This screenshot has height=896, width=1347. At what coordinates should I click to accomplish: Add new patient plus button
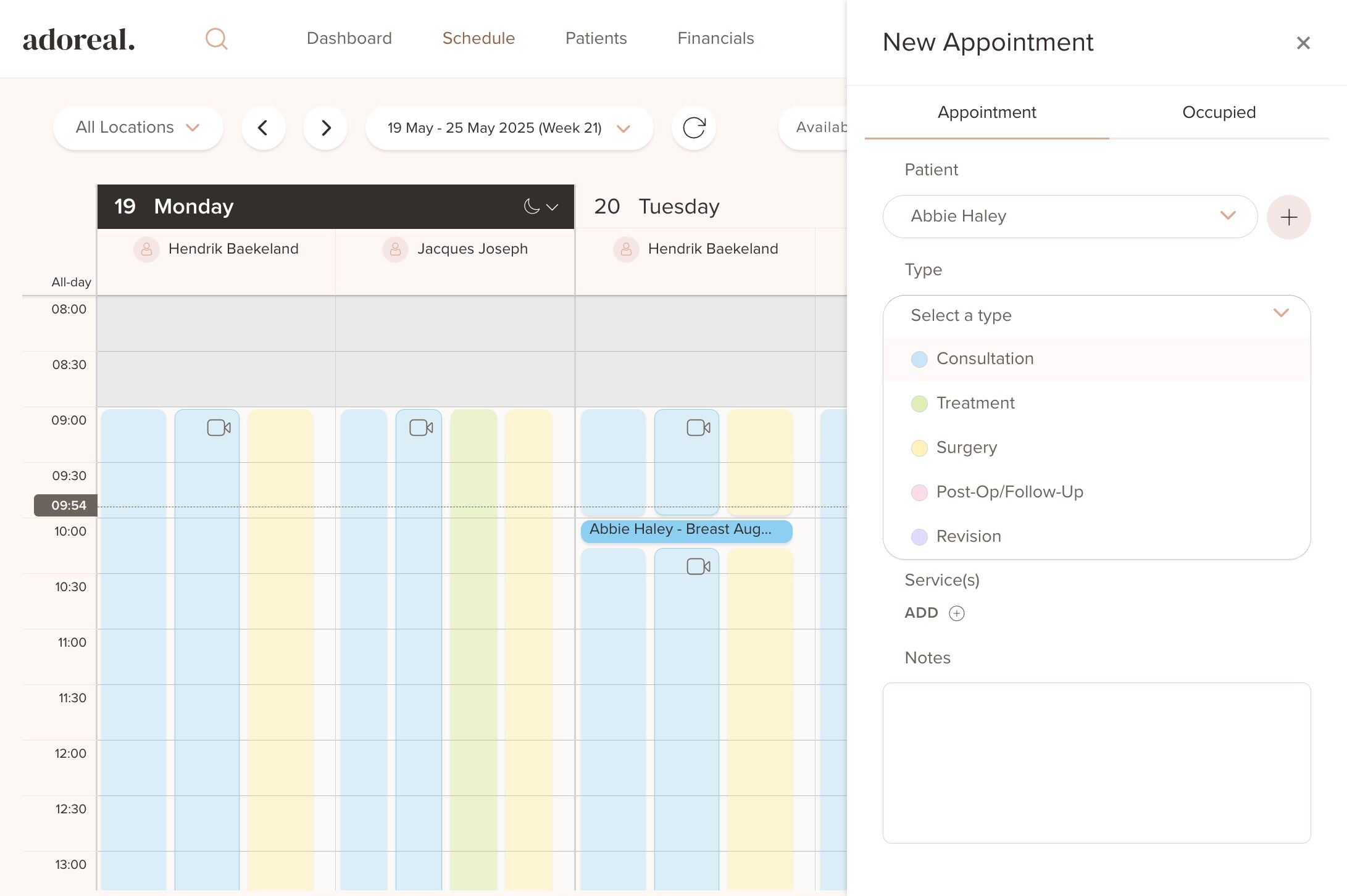click(x=1288, y=217)
